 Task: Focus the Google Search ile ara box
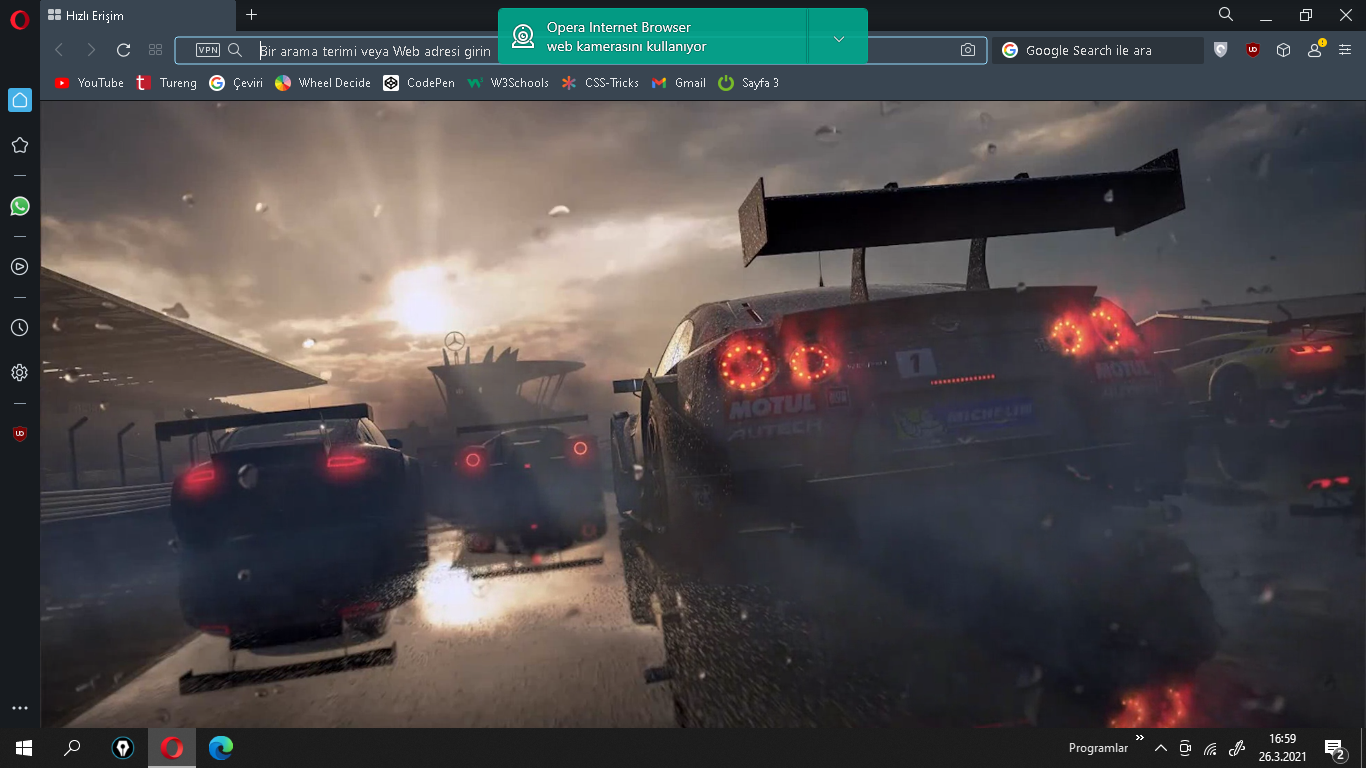coord(1098,50)
